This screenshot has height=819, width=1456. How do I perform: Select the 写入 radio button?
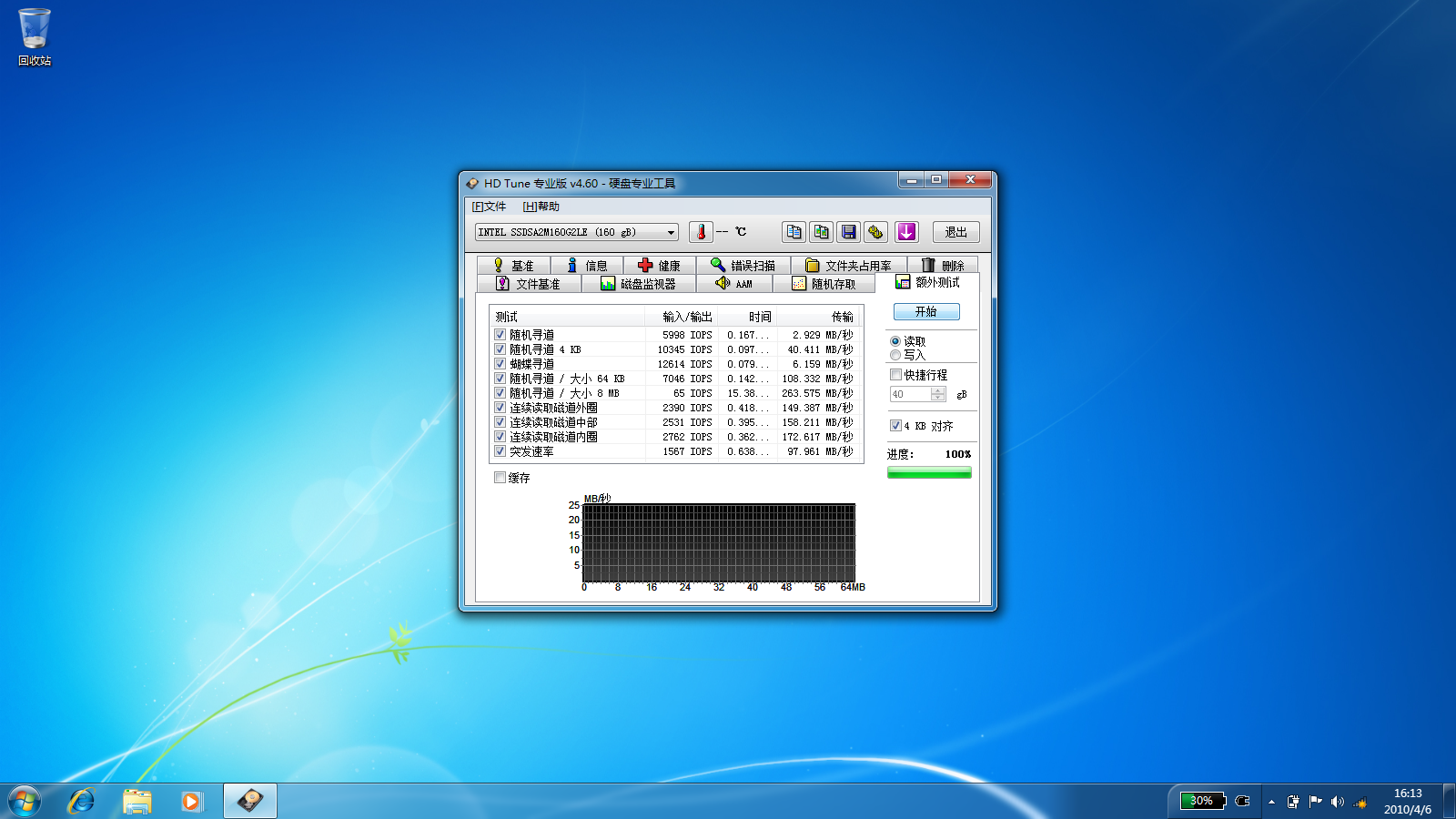[895, 355]
